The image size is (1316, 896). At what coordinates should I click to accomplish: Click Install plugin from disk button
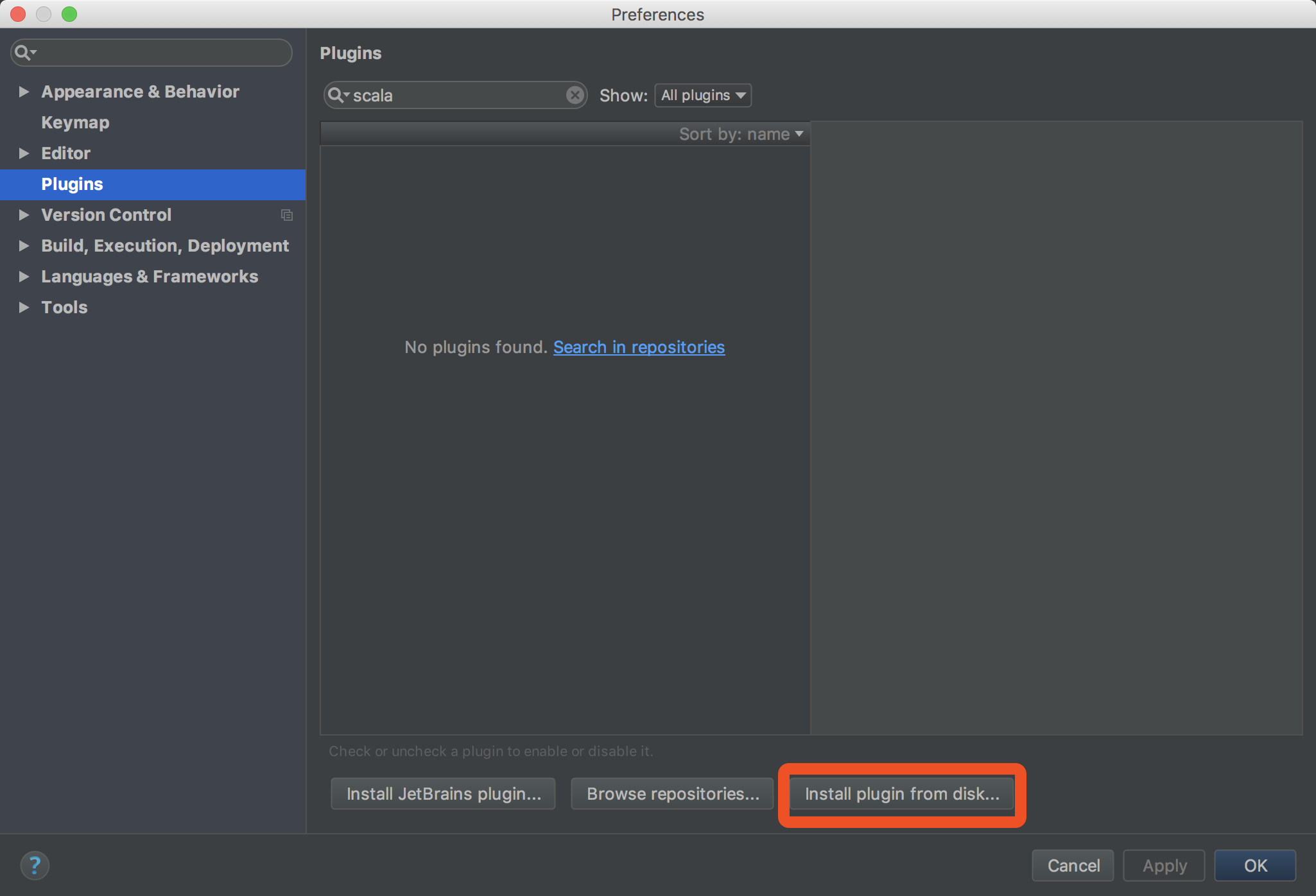pyautogui.click(x=902, y=794)
